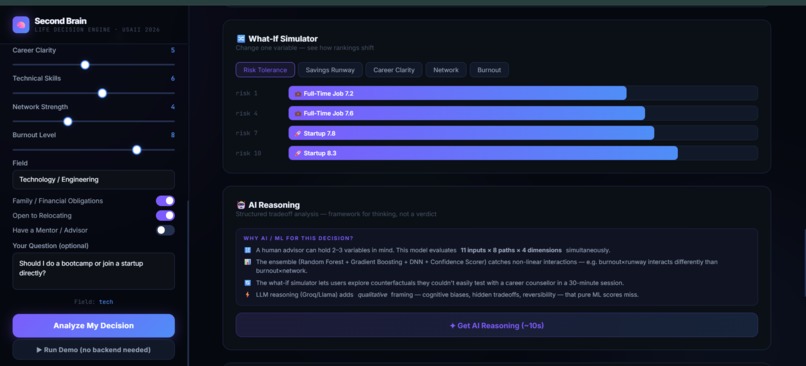The image size is (806, 366).
Task: Click the risk 4 Full-Time Job 7.6 bar
Action: click(x=467, y=113)
